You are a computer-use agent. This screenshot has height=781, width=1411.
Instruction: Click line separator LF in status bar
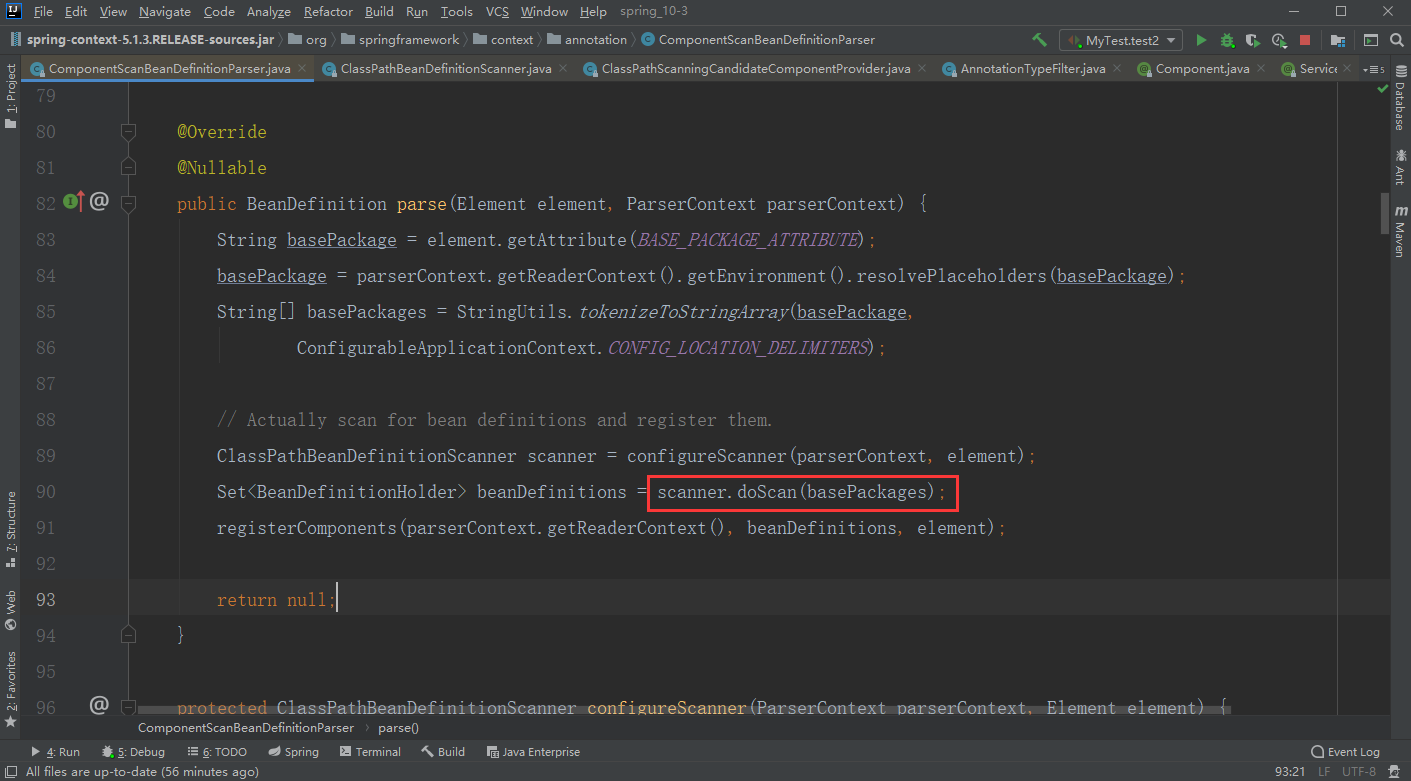(x=1324, y=771)
